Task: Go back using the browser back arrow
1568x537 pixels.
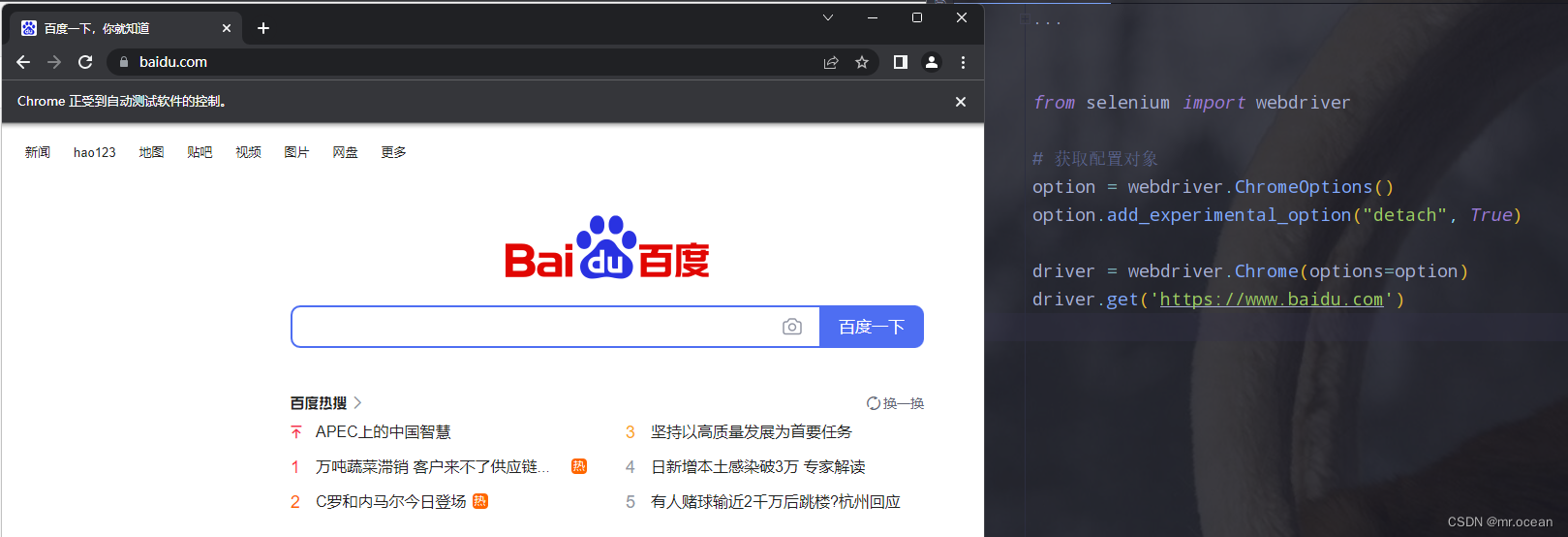Action: point(23,62)
